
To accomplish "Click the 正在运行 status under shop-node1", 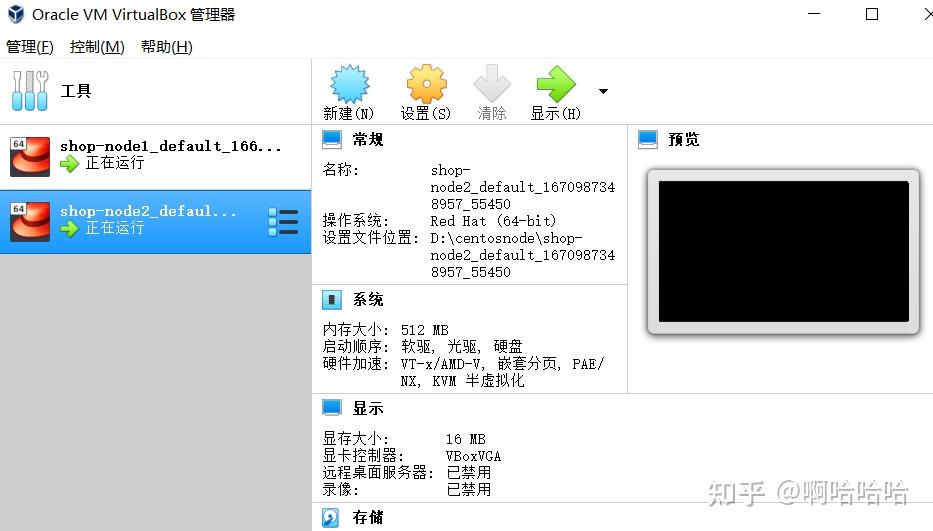I will (115, 163).
